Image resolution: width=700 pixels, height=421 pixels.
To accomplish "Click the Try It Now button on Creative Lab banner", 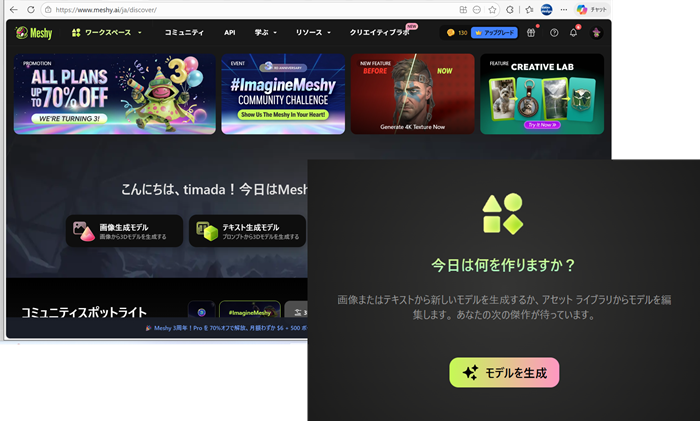I will click(542, 125).
